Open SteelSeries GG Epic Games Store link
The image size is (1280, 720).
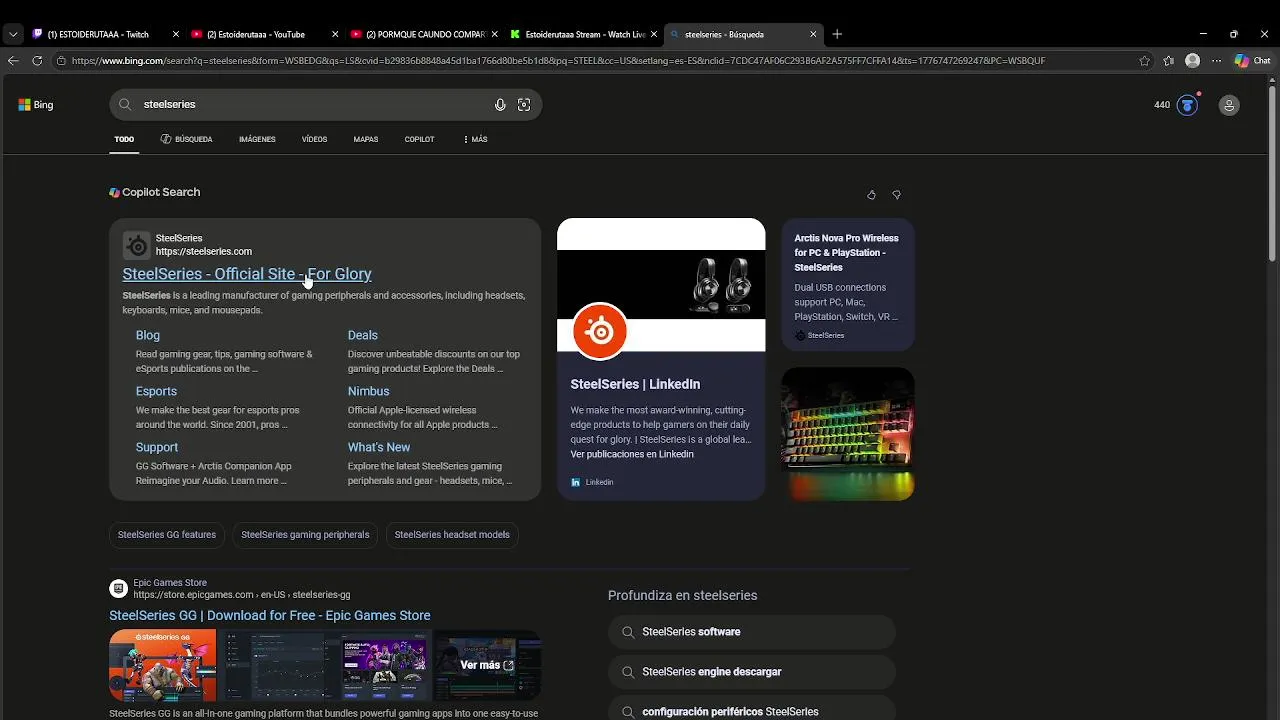point(270,615)
